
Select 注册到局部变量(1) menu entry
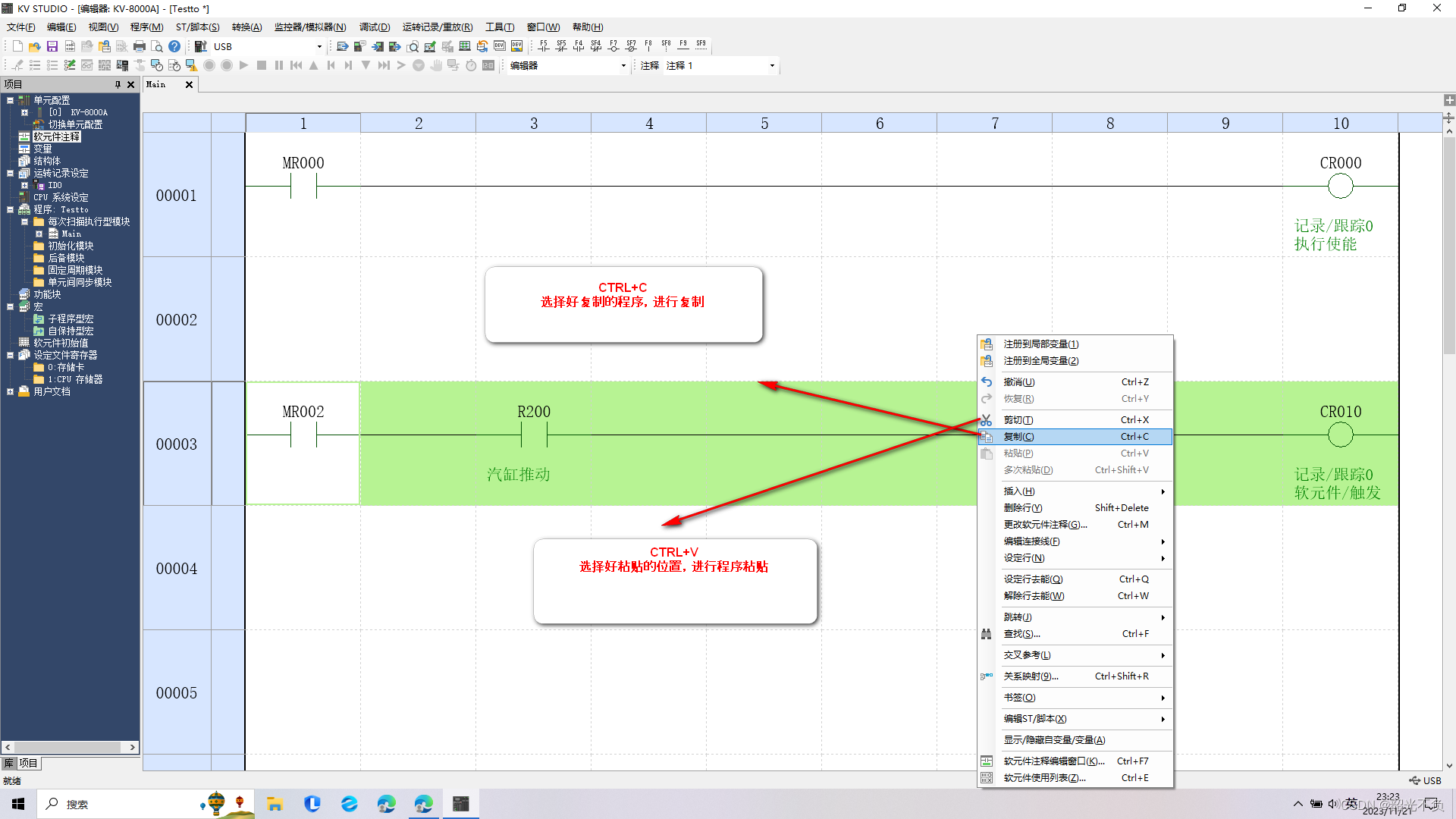[1075, 344]
